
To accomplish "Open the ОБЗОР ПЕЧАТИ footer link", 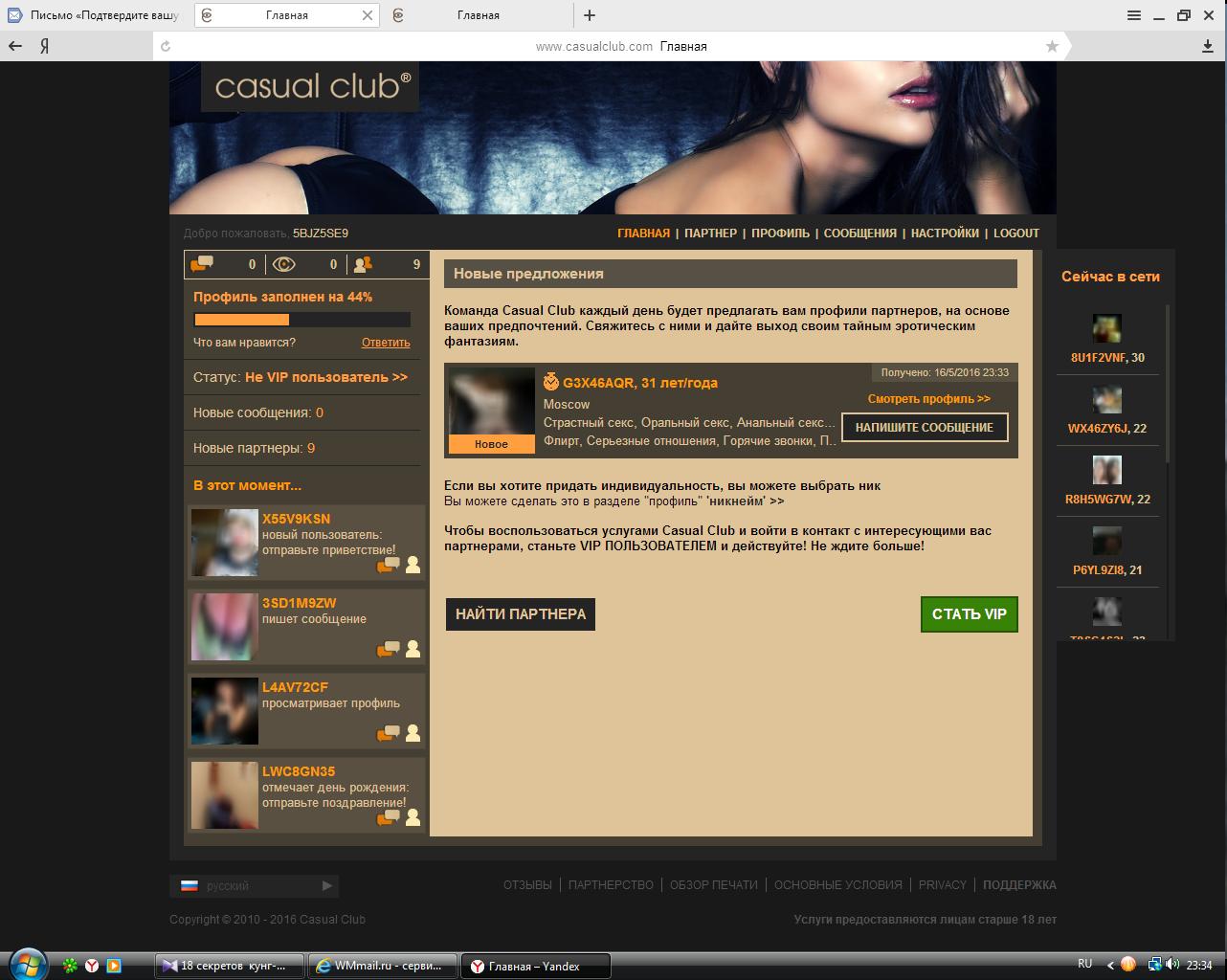I will coord(714,885).
